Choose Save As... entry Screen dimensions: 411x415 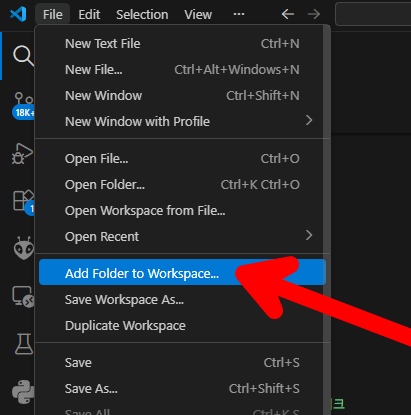click(182, 389)
